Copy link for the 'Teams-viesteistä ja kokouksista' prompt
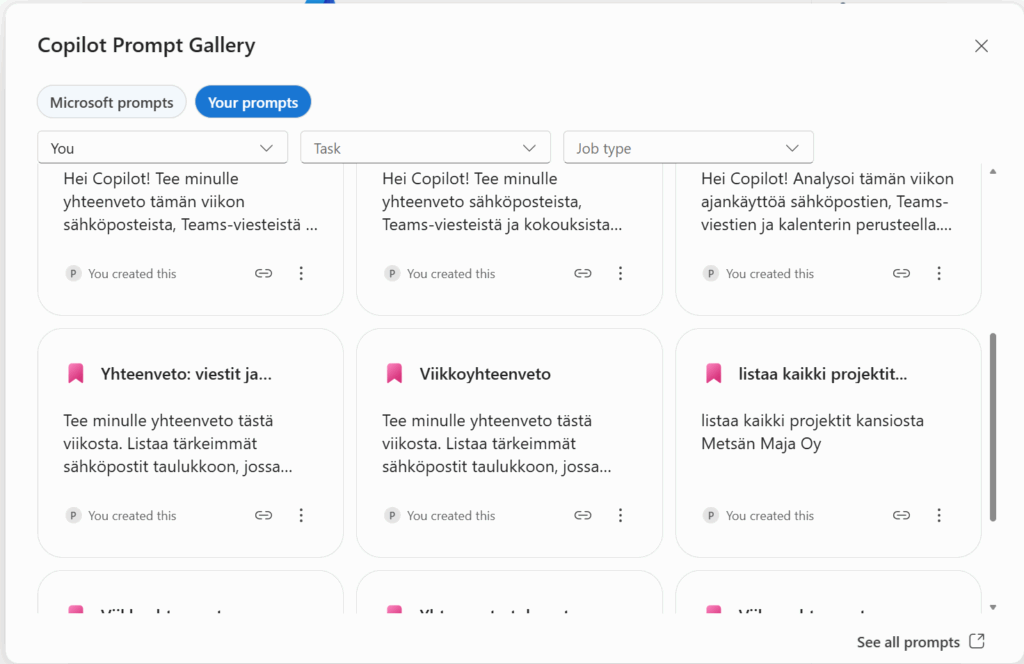Screen dimensions: 1024x664 point(583,273)
